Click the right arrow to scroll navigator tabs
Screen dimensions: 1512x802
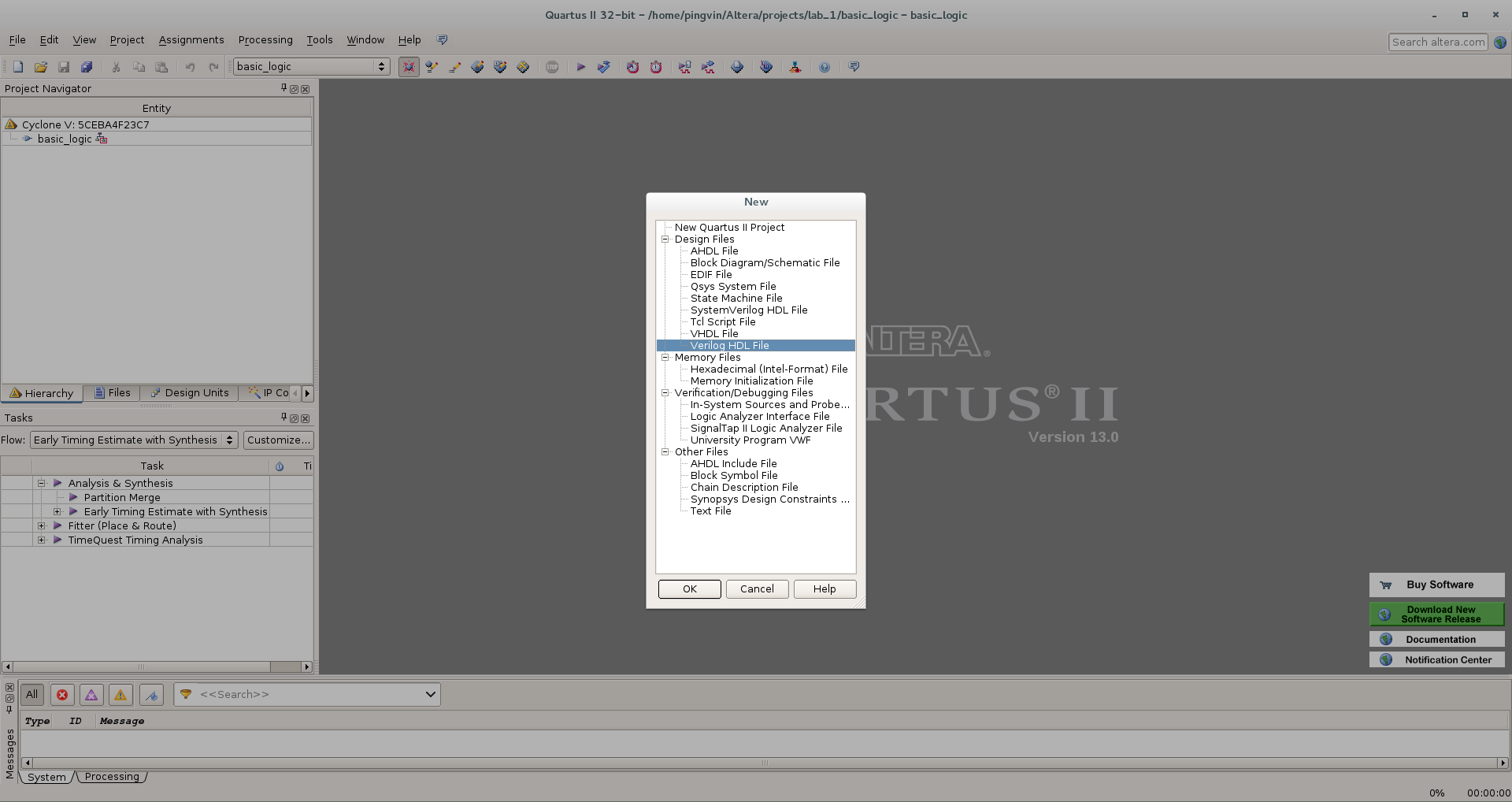(x=307, y=393)
